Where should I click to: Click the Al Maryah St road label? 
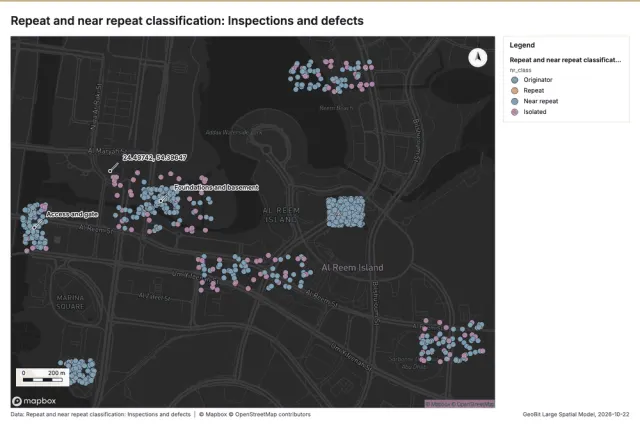point(107,151)
